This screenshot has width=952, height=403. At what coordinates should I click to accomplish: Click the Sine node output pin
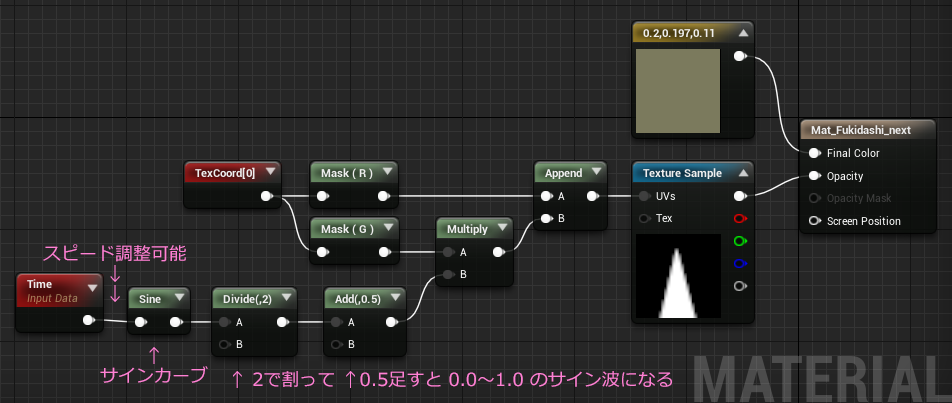pos(176,322)
